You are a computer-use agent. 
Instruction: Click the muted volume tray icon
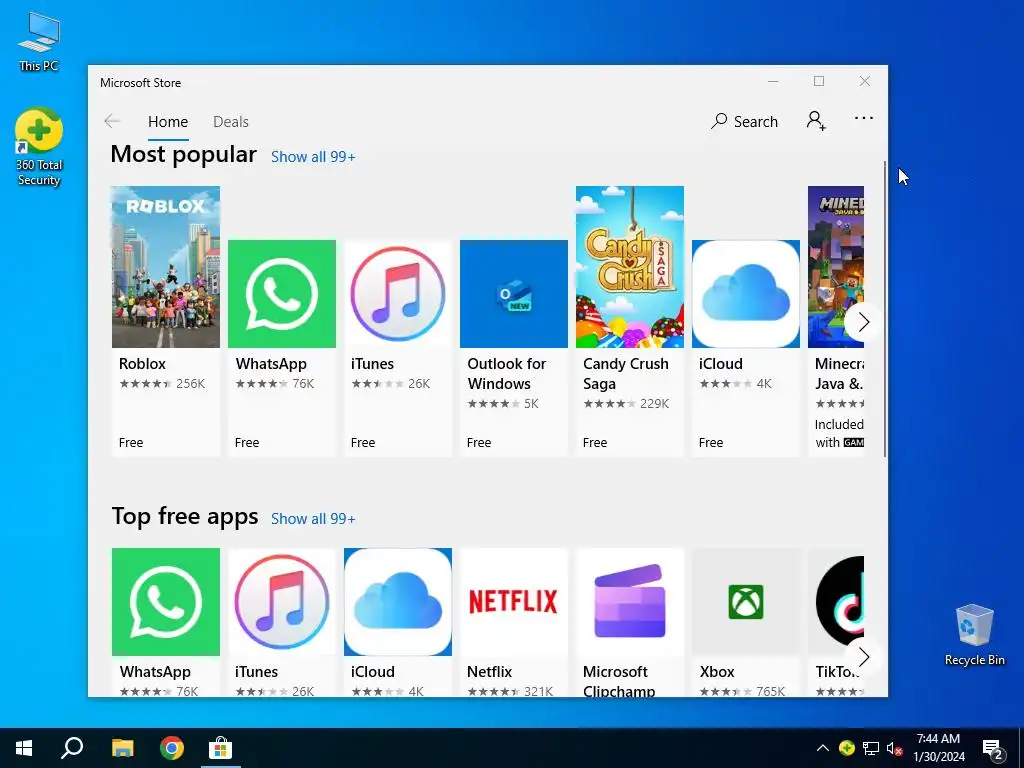[x=895, y=748]
